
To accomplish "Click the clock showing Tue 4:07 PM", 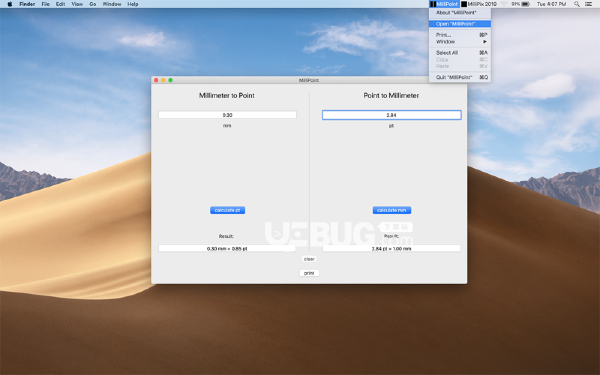I will pyautogui.click(x=551, y=4).
